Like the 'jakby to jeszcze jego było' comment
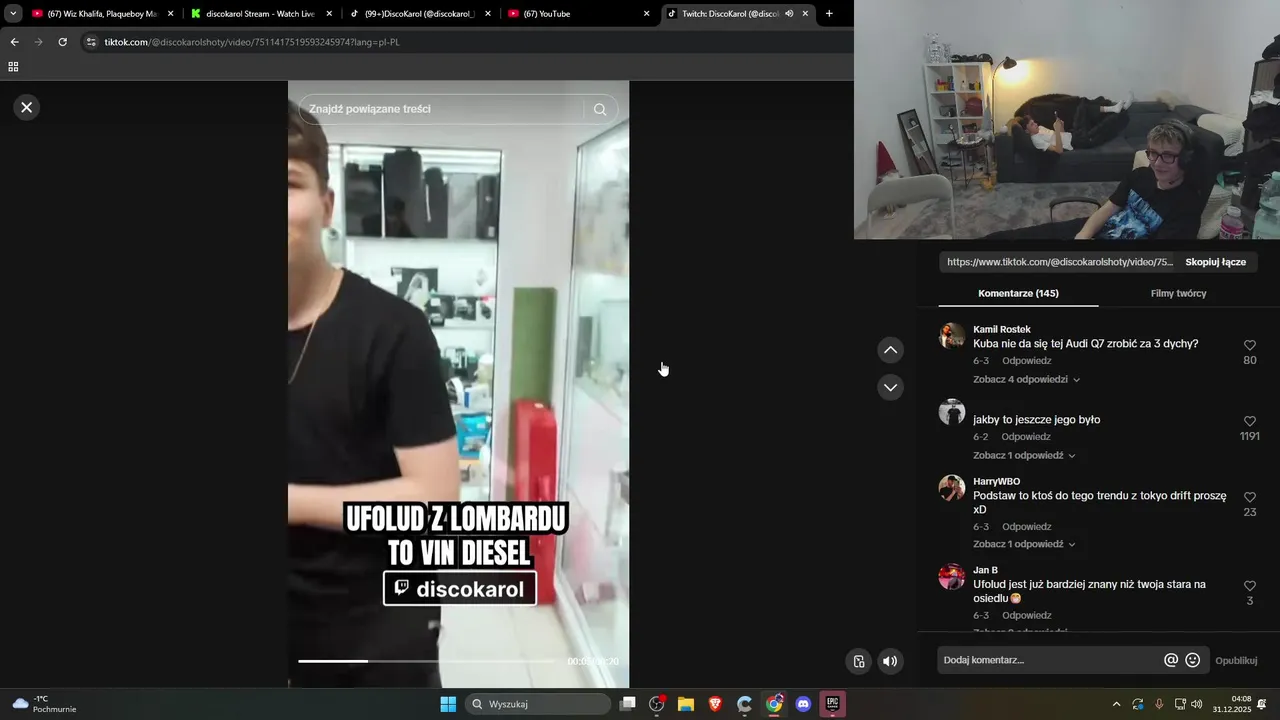Screen dimensions: 1280x720 coord(1249,421)
